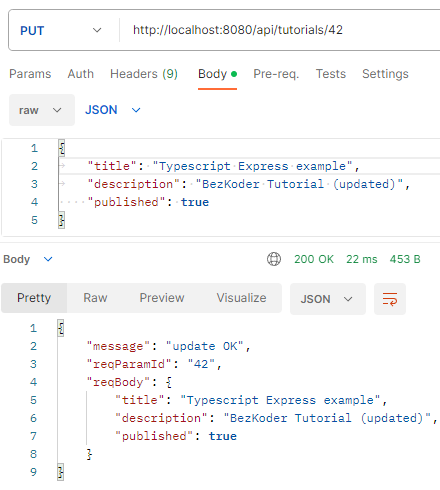
Task: Switch to Visualize response view
Action: click(x=241, y=298)
